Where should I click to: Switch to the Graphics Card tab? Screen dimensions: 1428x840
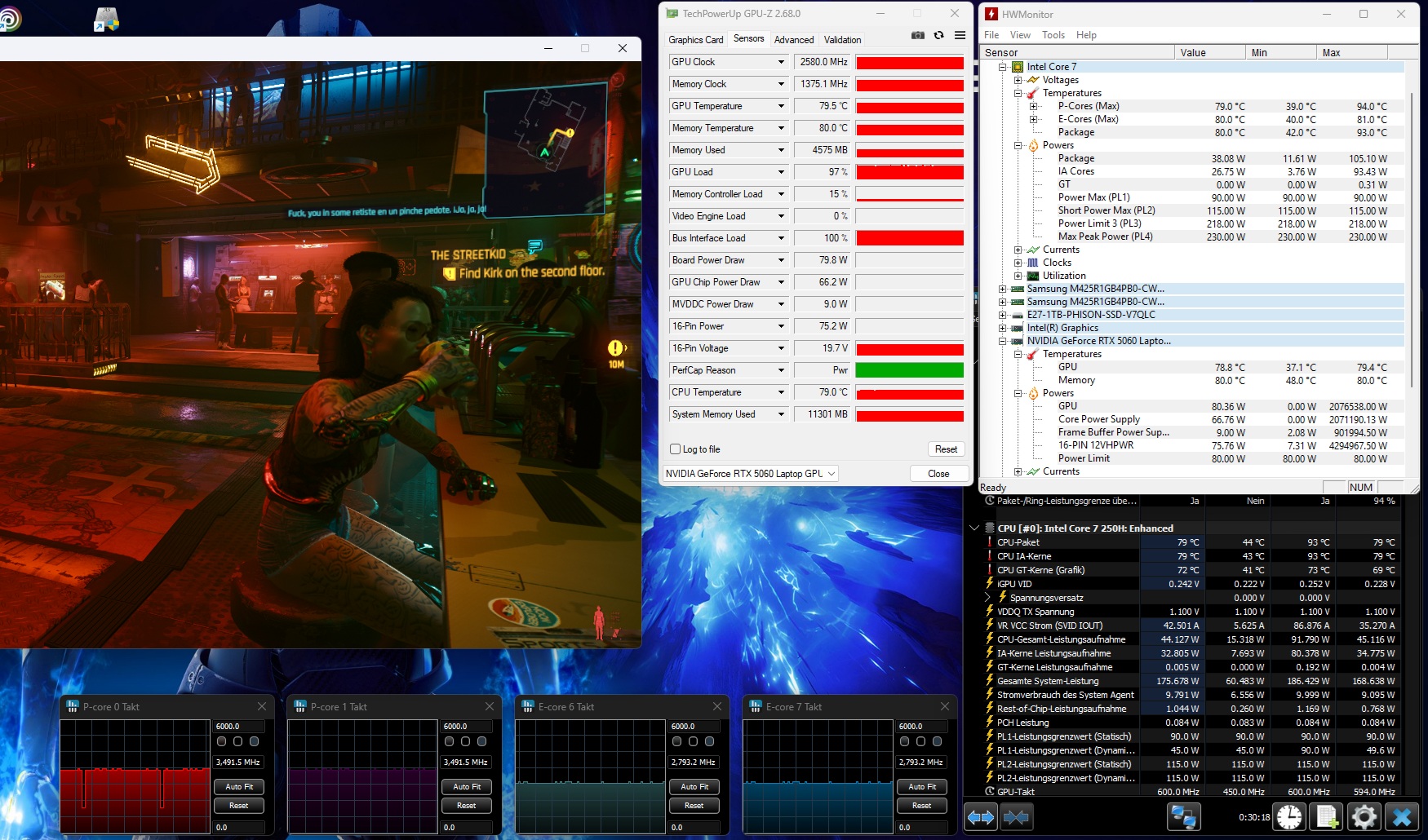click(x=695, y=40)
